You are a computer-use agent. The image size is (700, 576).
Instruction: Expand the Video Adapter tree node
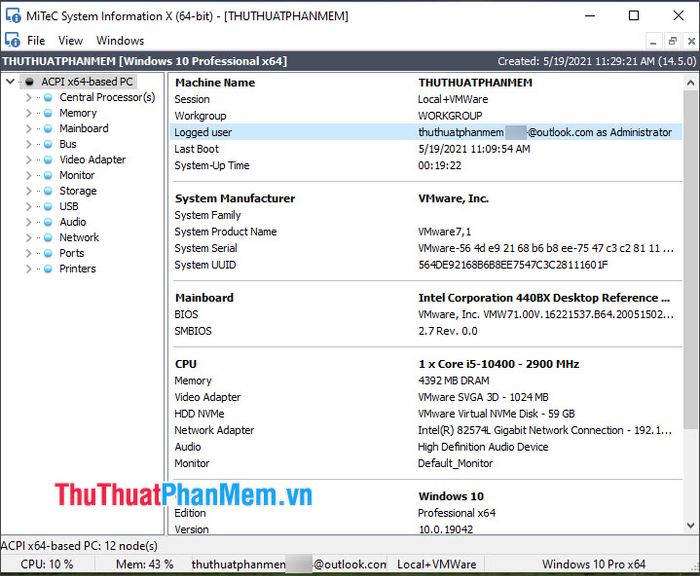(29, 160)
